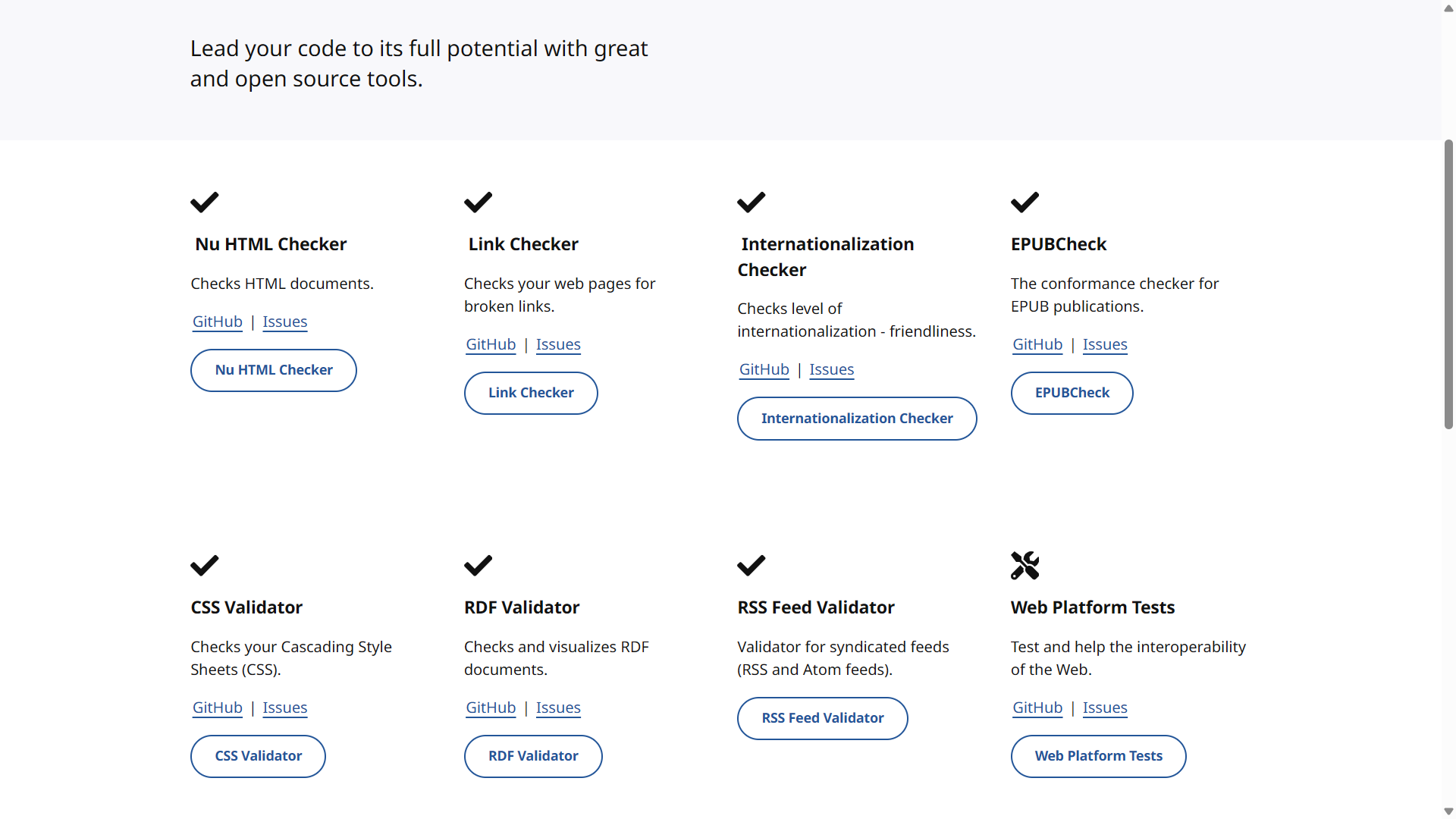Click the checkmark icon above RSS Feed Validator

pyautogui.click(x=751, y=566)
